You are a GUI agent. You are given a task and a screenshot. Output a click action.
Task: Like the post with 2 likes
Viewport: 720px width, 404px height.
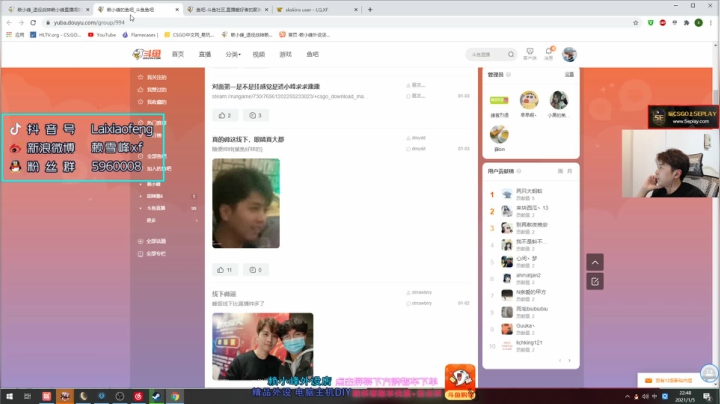(225, 115)
